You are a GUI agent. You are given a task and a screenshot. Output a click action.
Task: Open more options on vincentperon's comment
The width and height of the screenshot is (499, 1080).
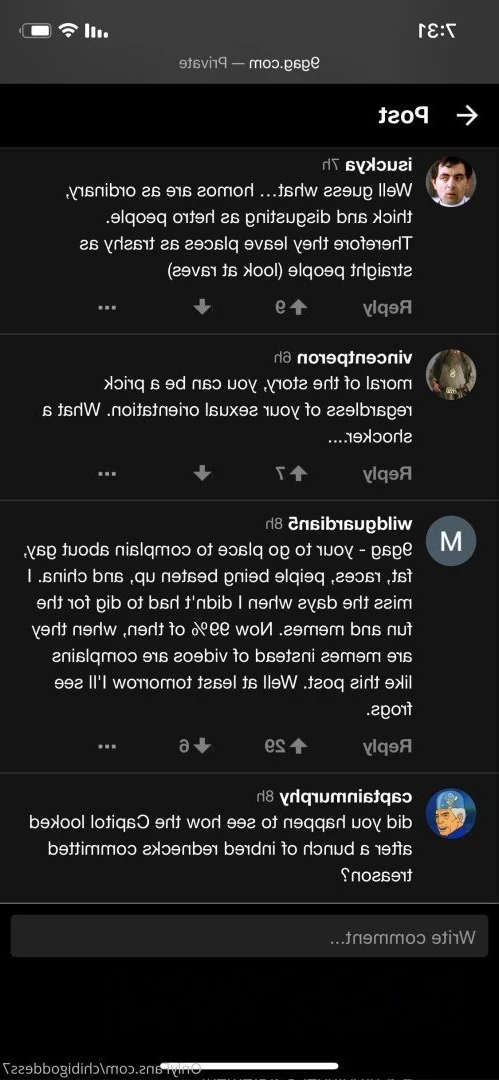pos(106,473)
